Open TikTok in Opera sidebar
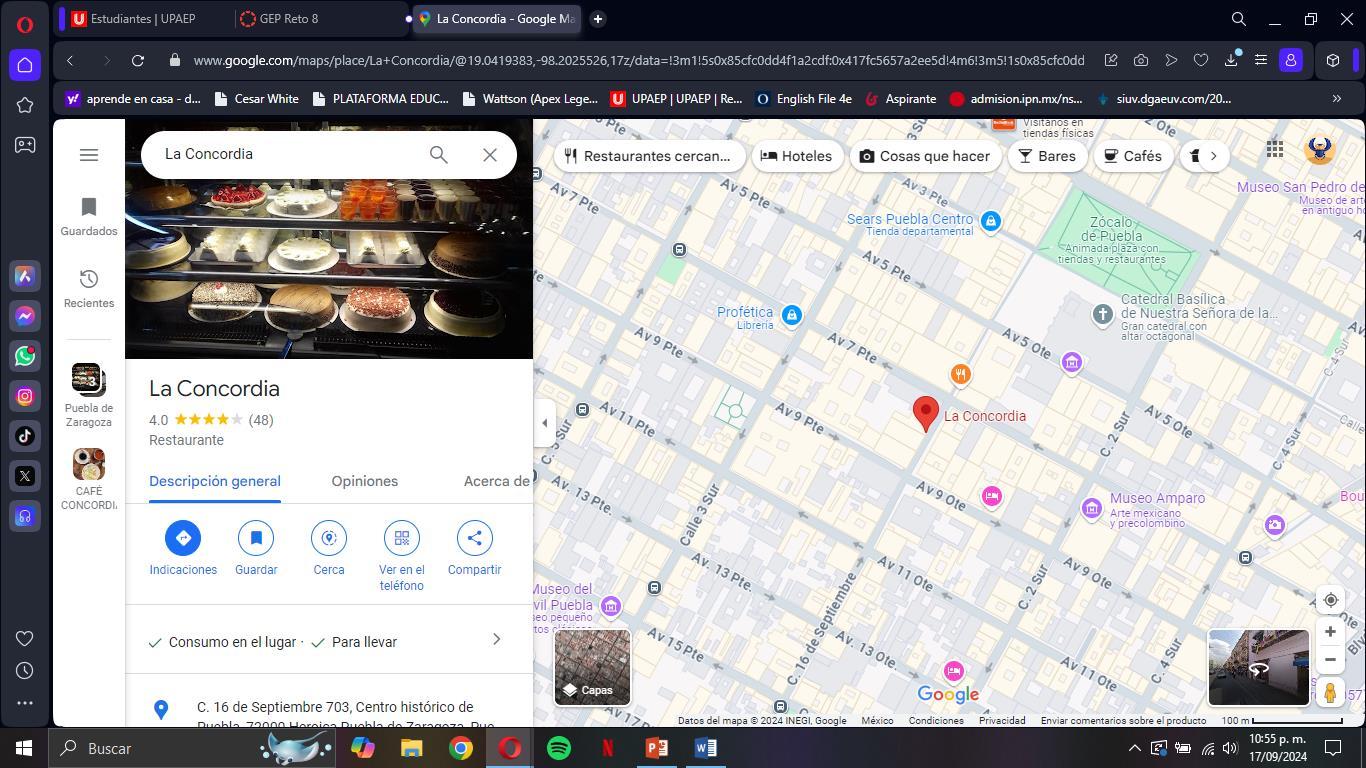1366x768 pixels. (25, 436)
